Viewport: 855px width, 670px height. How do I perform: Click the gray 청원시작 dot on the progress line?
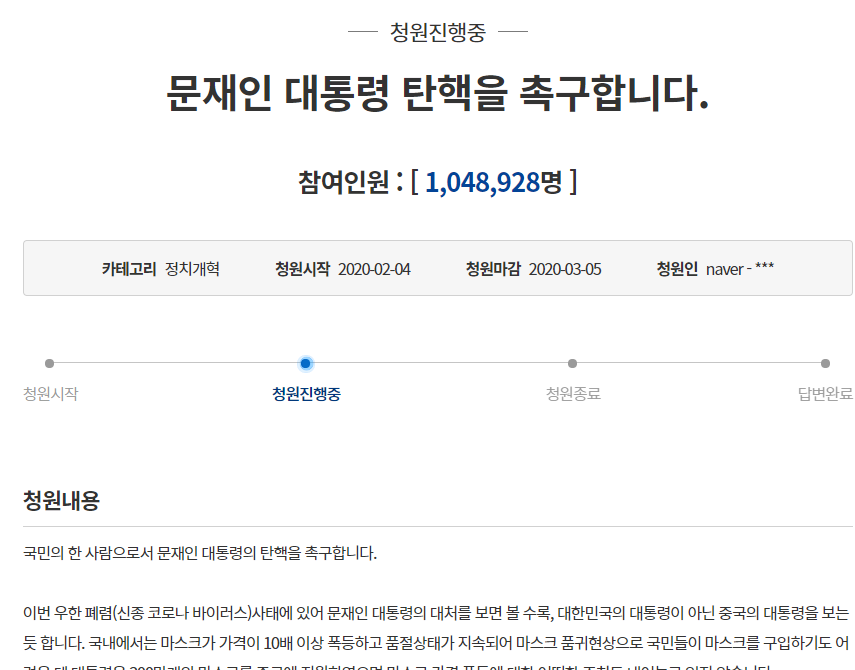click(x=49, y=364)
